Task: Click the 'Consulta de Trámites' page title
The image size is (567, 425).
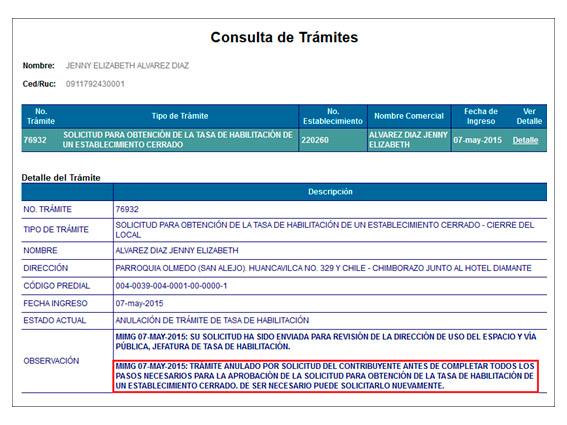Action: tap(284, 37)
